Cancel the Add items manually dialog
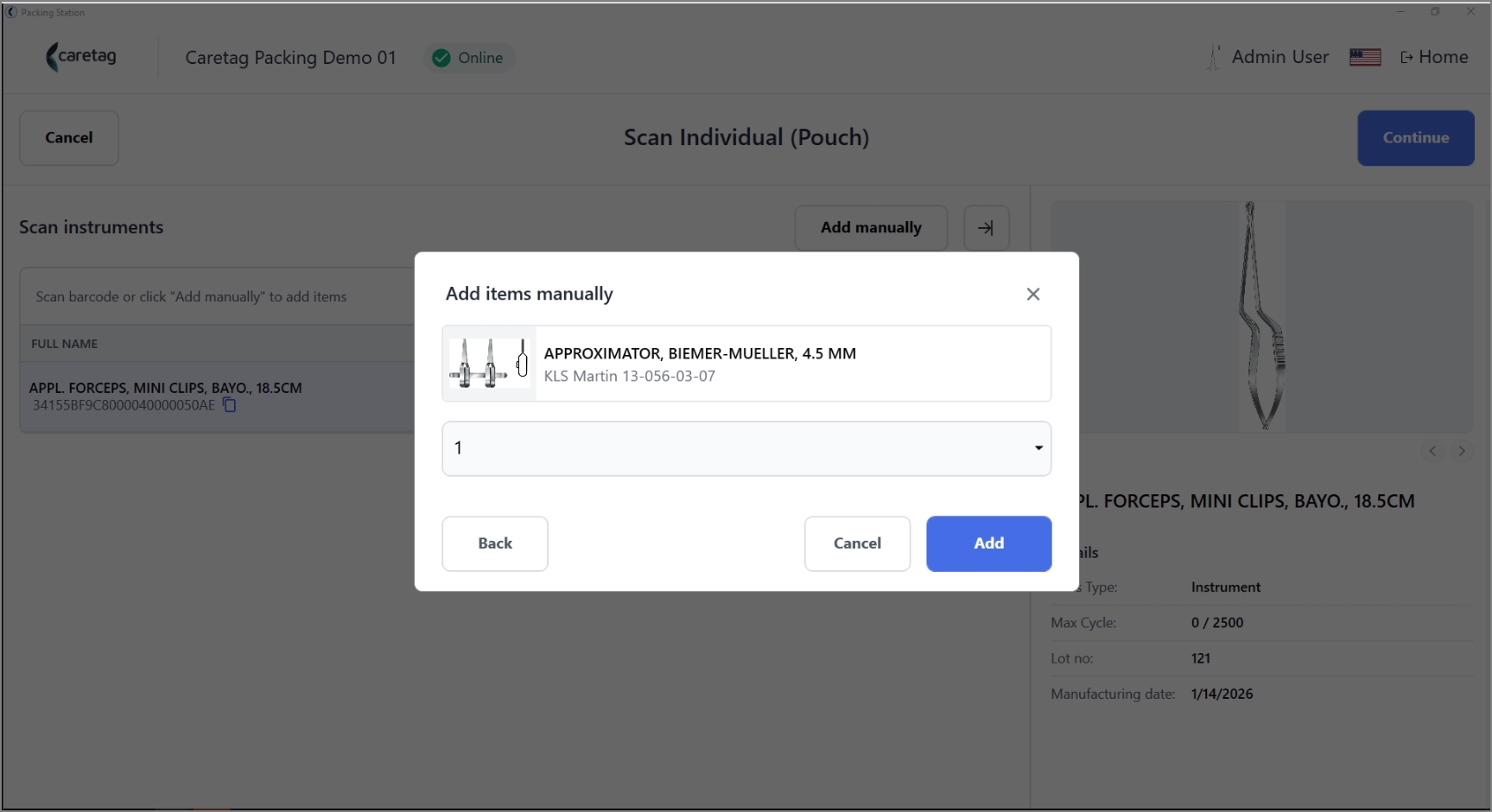Screen dimensions: 1492x812 pyautogui.click(x=857, y=543)
